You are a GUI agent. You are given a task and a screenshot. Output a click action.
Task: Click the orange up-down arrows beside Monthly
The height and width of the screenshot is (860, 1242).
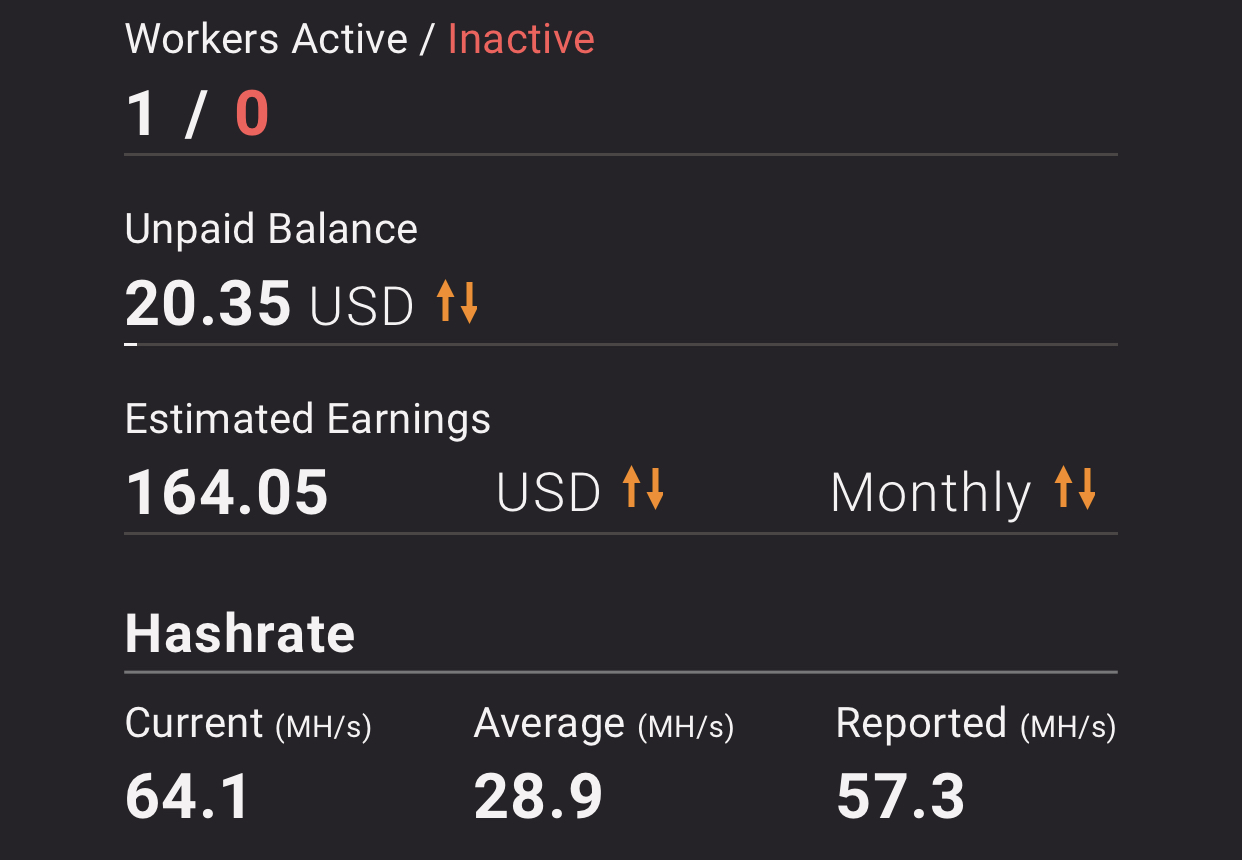pyautogui.click(x=1076, y=488)
